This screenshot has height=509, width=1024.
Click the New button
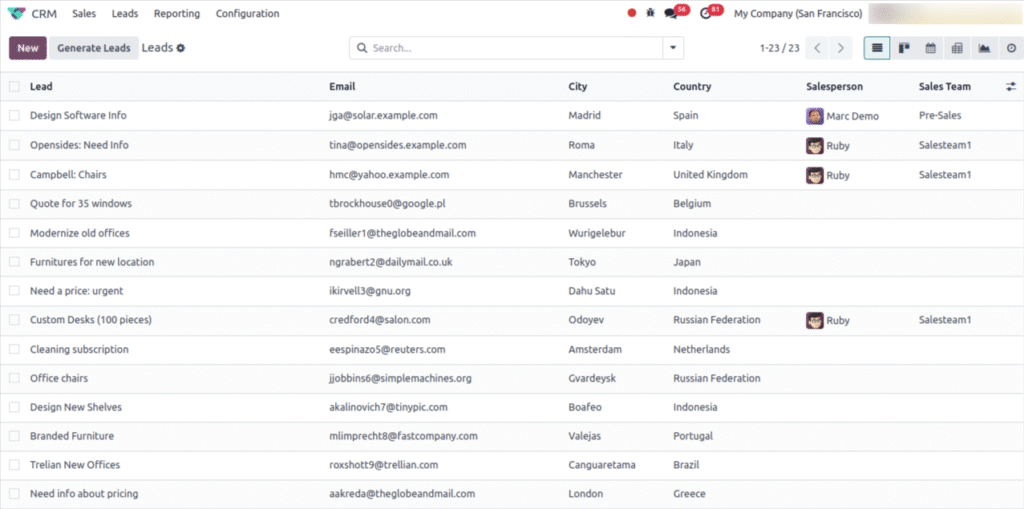point(28,48)
